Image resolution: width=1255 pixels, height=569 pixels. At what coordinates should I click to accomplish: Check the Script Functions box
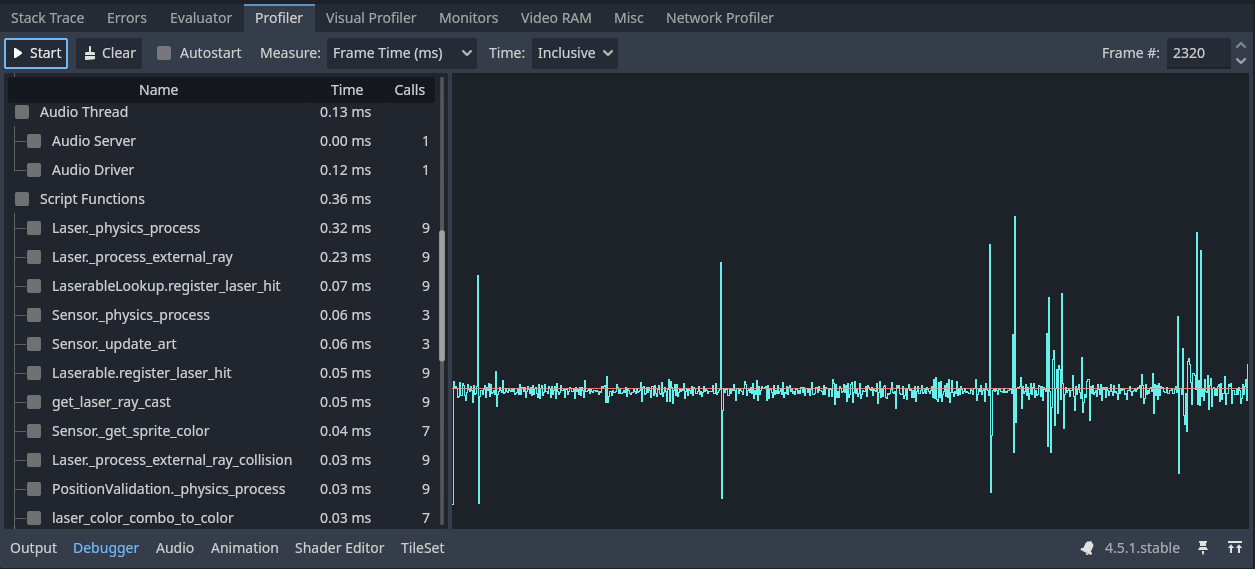click(22, 199)
